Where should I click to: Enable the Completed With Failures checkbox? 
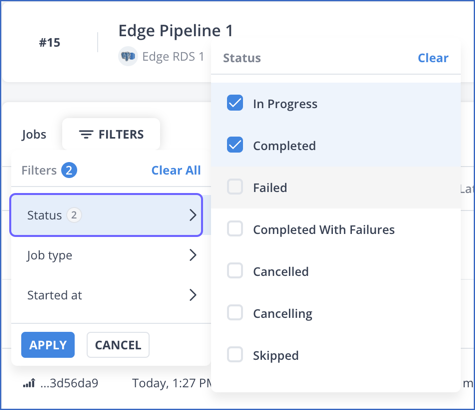click(x=235, y=229)
